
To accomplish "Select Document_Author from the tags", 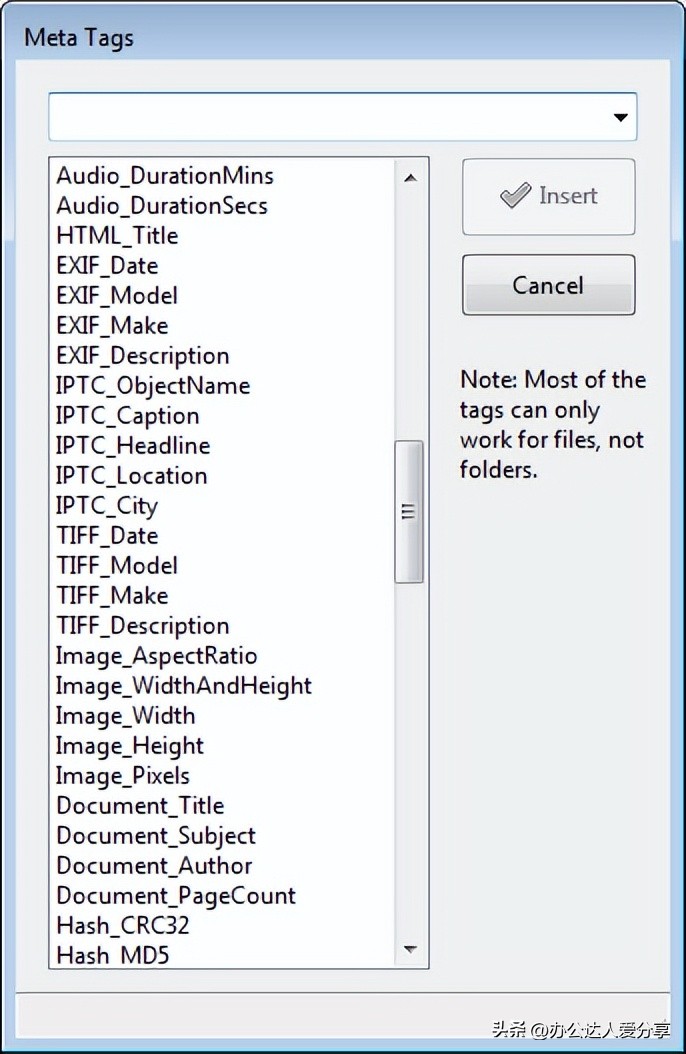I will [154, 866].
